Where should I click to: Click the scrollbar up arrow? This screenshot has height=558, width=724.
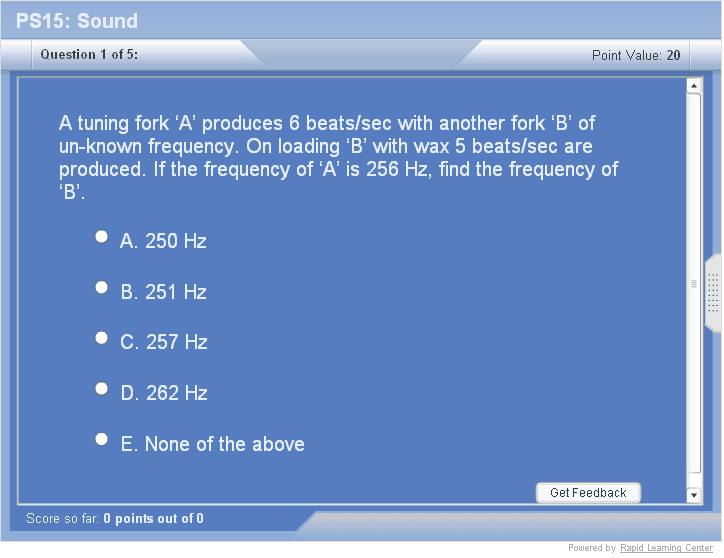click(x=694, y=87)
